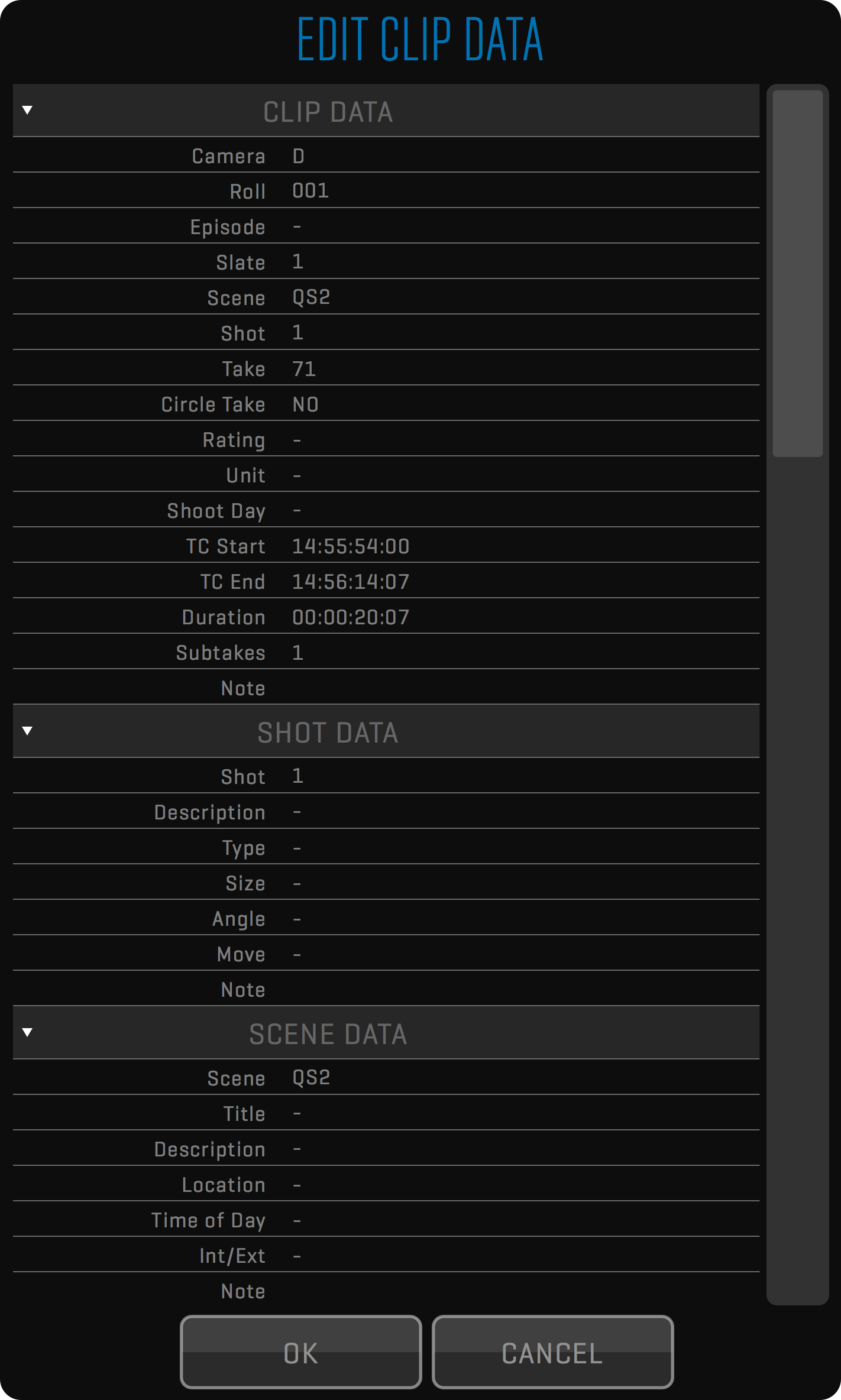The height and width of the screenshot is (1400, 841).
Task: Edit the Camera field value D
Action: click(x=299, y=156)
